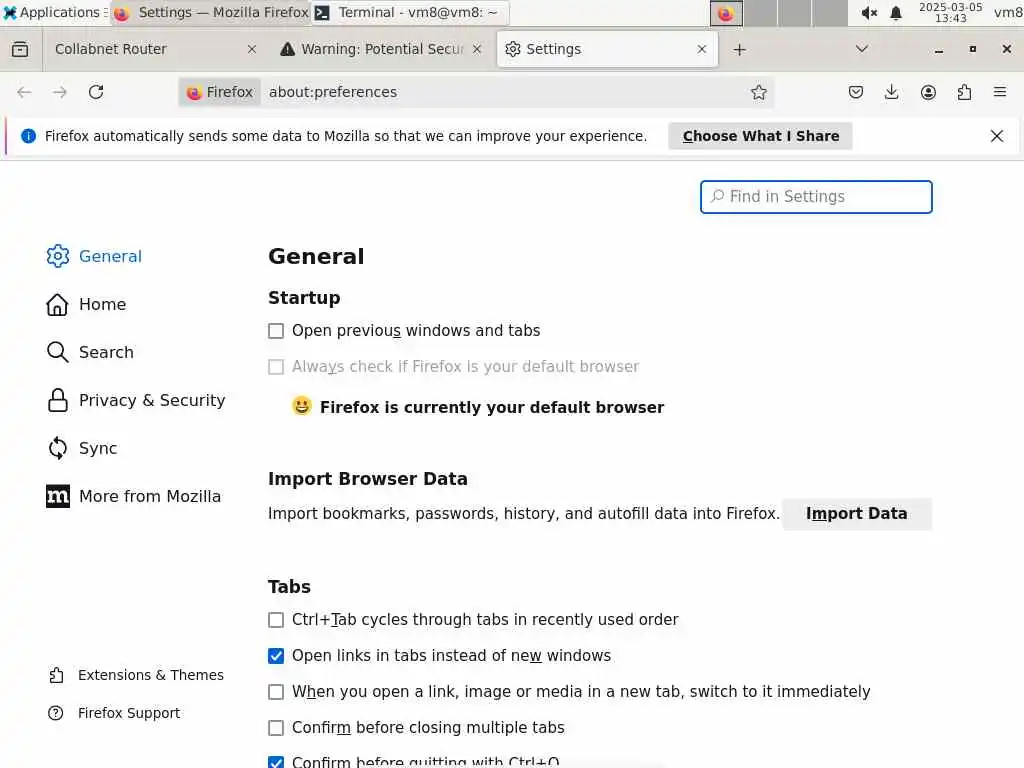The image size is (1024, 768).
Task: Close the Warning: Potential Security tab
Action: (x=477, y=49)
